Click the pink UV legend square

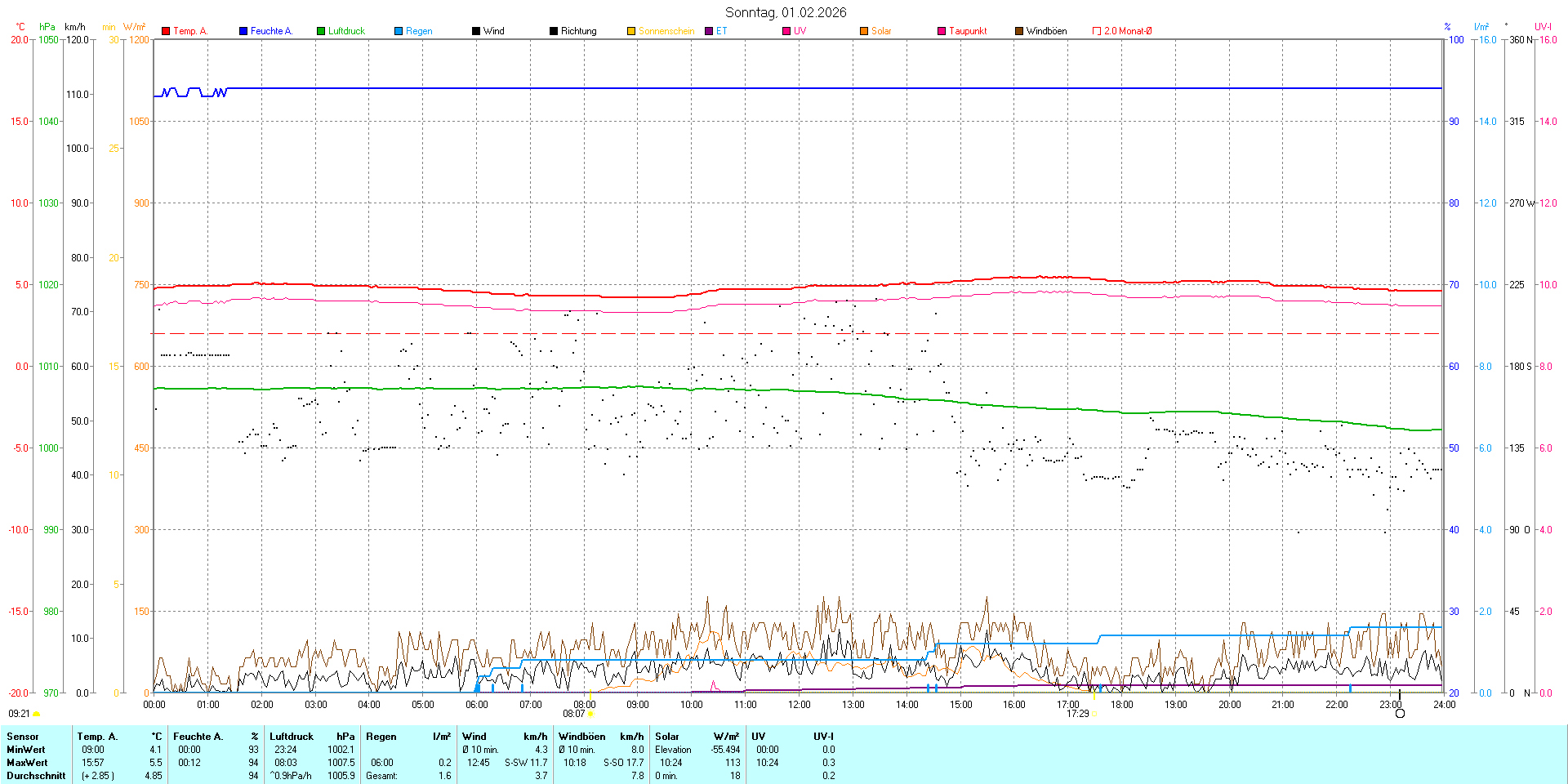pos(786,31)
